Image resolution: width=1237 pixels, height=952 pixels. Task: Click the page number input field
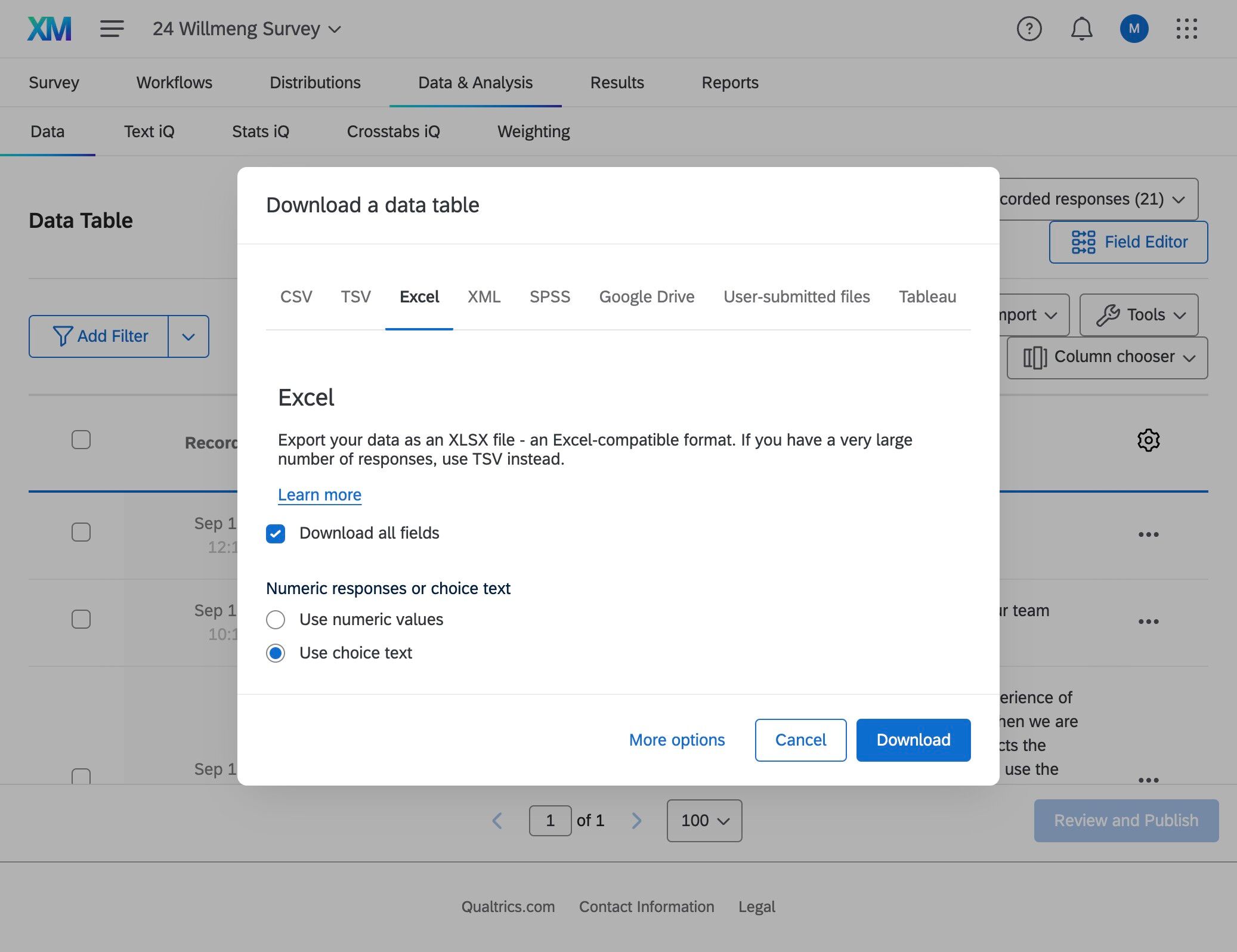(550, 821)
